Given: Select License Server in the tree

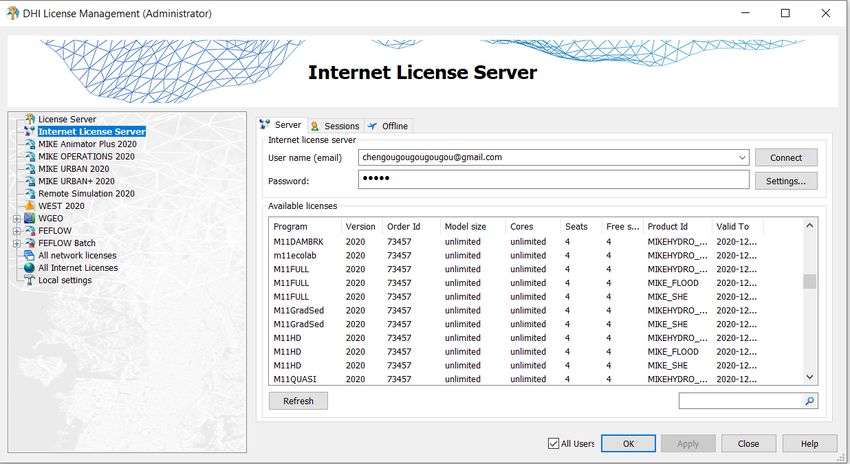Looking at the screenshot, I should pos(67,119).
